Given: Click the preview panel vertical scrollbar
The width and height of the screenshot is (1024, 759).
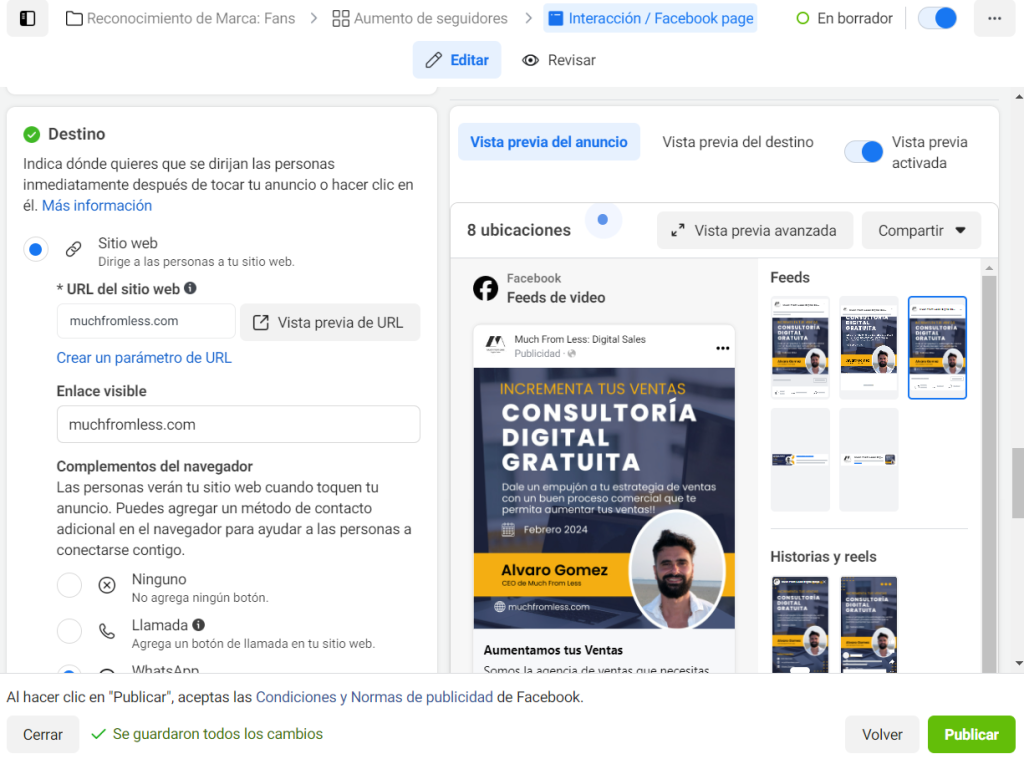Looking at the screenshot, I should click(x=989, y=474).
